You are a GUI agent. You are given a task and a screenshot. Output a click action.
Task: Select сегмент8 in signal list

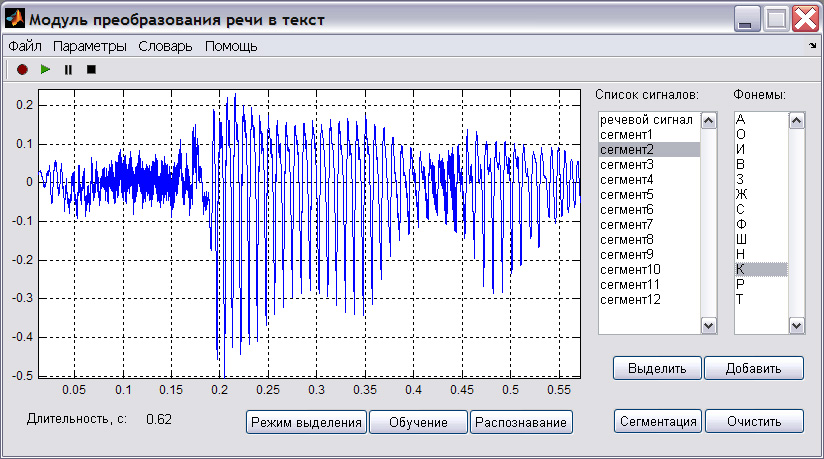pyautogui.click(x=650, y=240)
